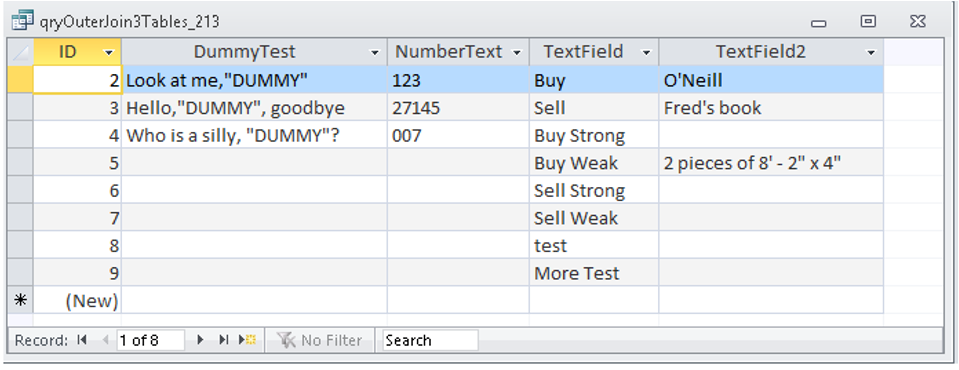The image size is (959, 370).
Task: Click the TextField cell 'test'
Action: point(594,245)
